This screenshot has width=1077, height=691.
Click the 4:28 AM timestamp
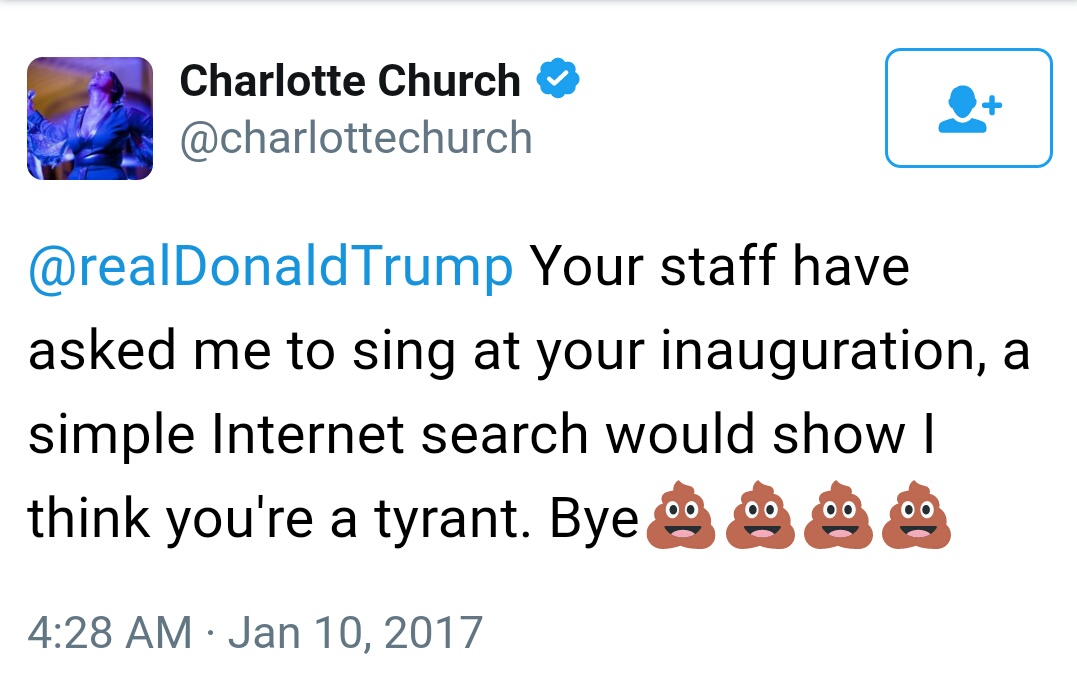click(109, 632)
